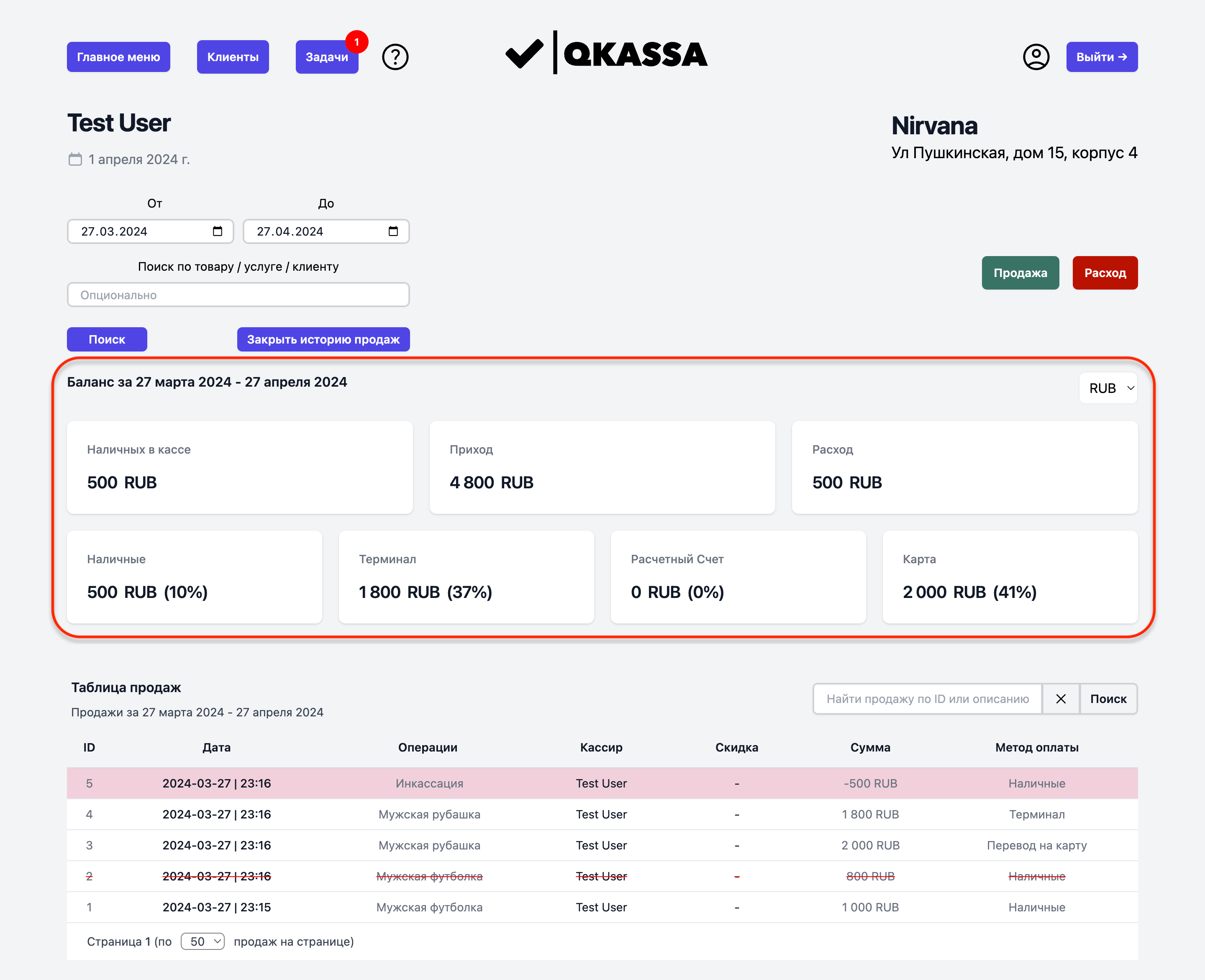Image resolution: width=1205 pixels, height=980 pixels.
Task: Click the sale ID search input field
Action: (x=927, y=699)
